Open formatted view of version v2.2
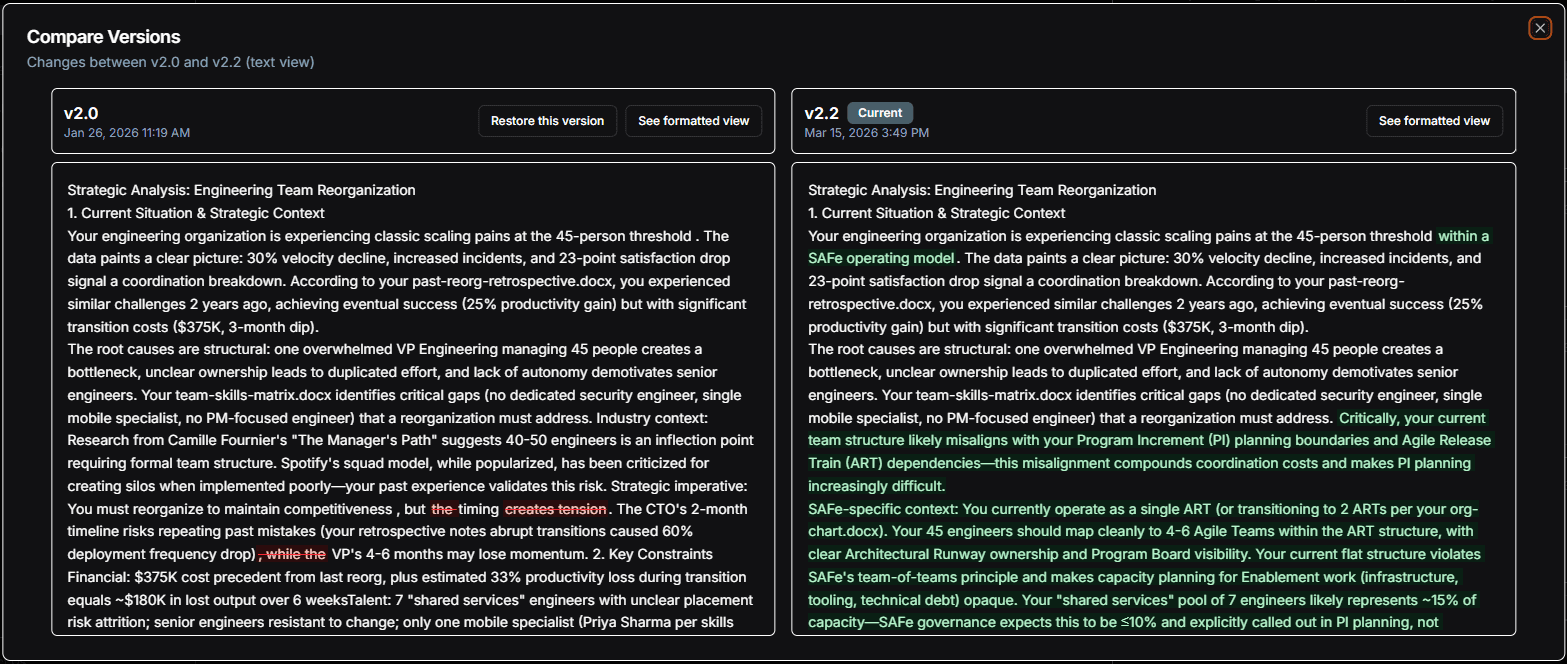Viewport: 1567px width, 664px height. tap(1434, 121)
